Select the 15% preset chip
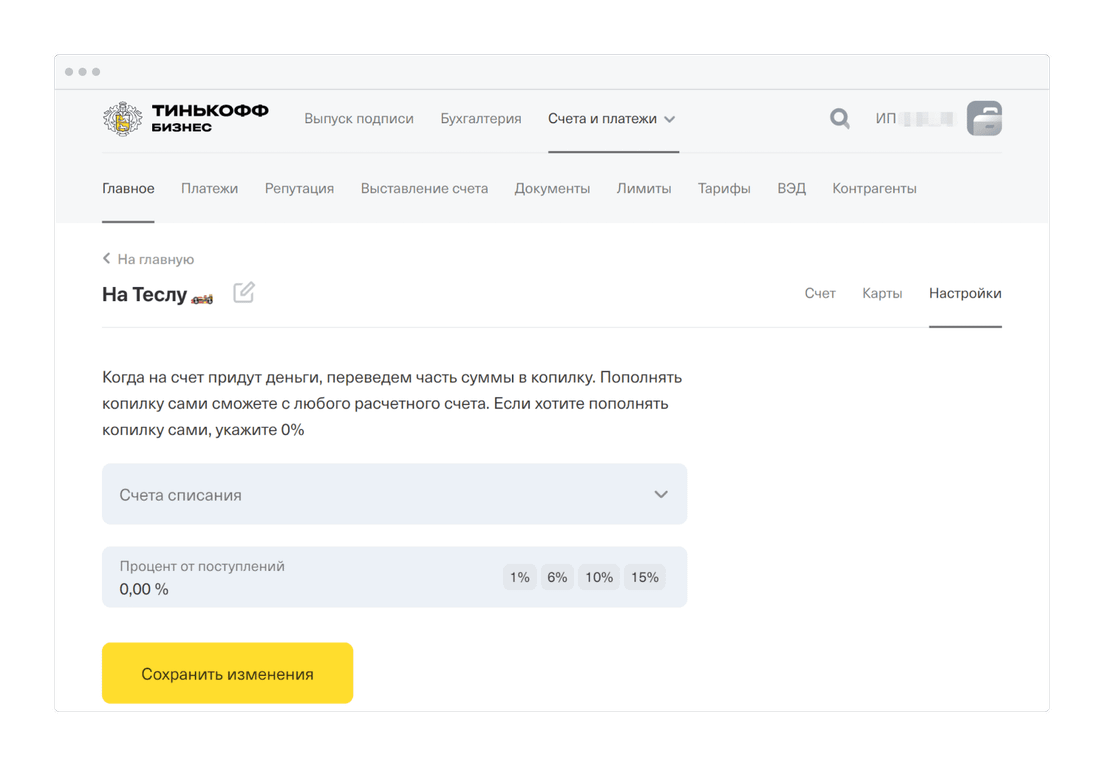Screen dimensions: 1104x766 (644, 577)
